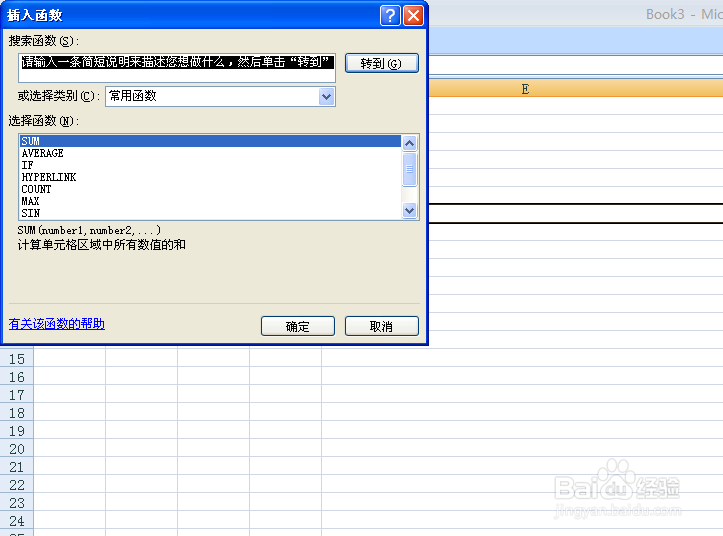Click the search function description text box
This screenshot has width=723, height=536.
(177, 68)
